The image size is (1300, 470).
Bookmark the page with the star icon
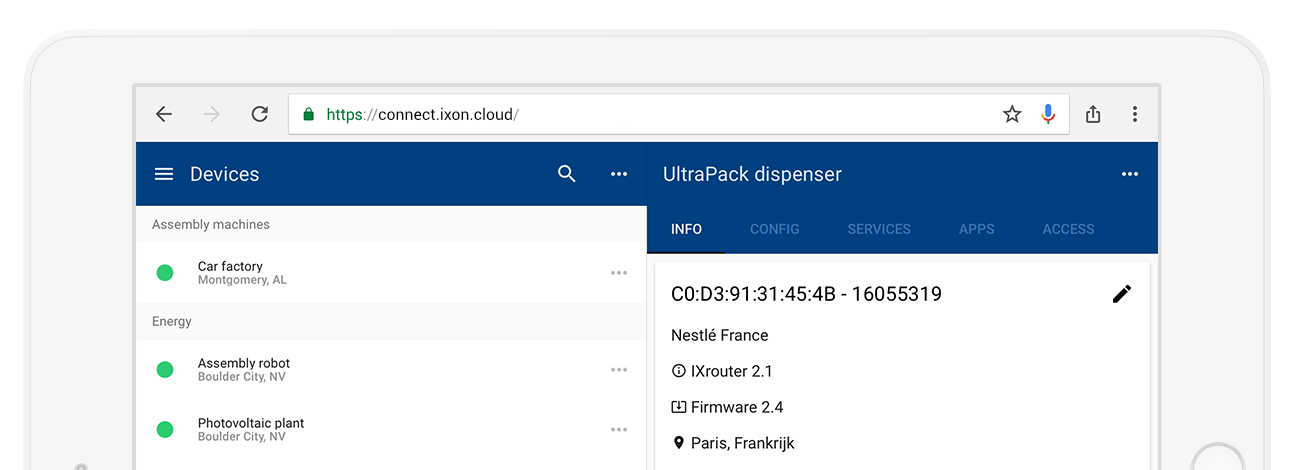click(1012, 114)
